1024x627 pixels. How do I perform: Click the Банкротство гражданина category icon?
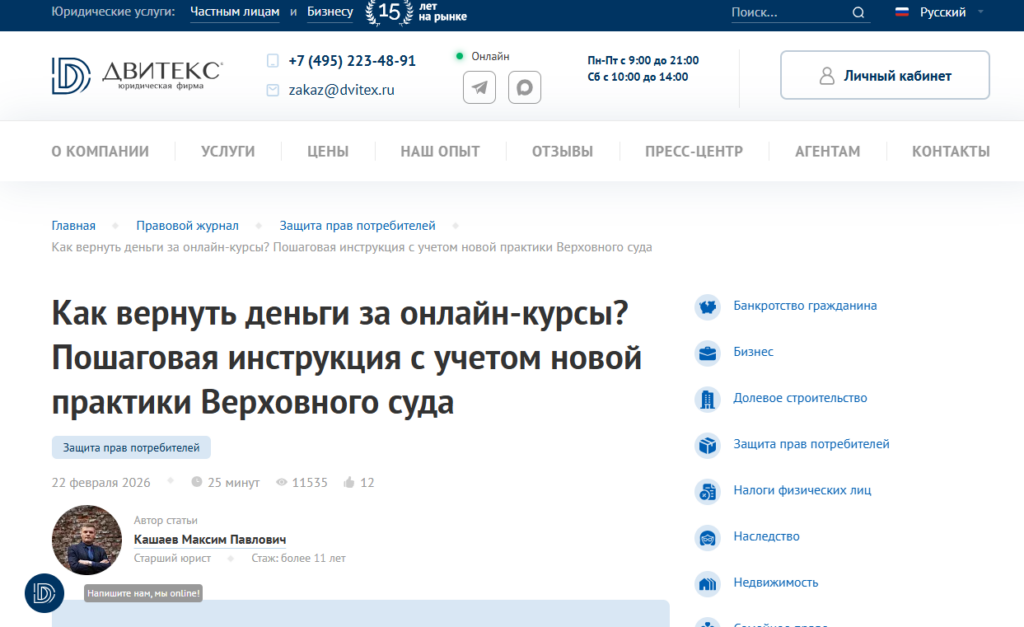point(708,306)
